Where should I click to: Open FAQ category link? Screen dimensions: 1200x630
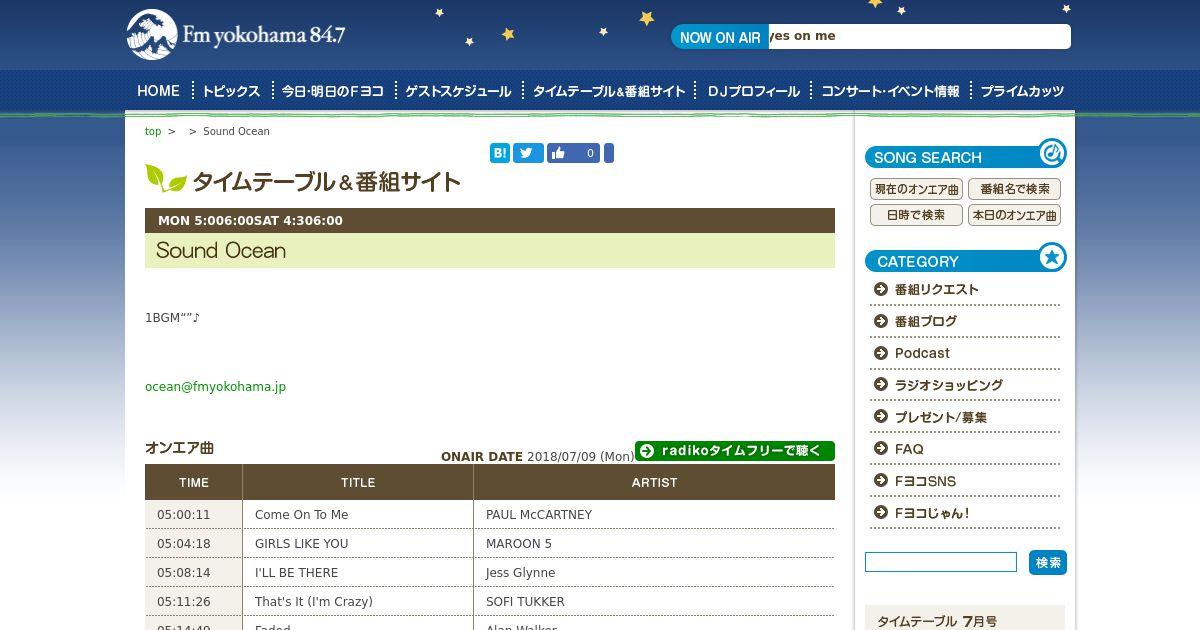tap(909, 449)
